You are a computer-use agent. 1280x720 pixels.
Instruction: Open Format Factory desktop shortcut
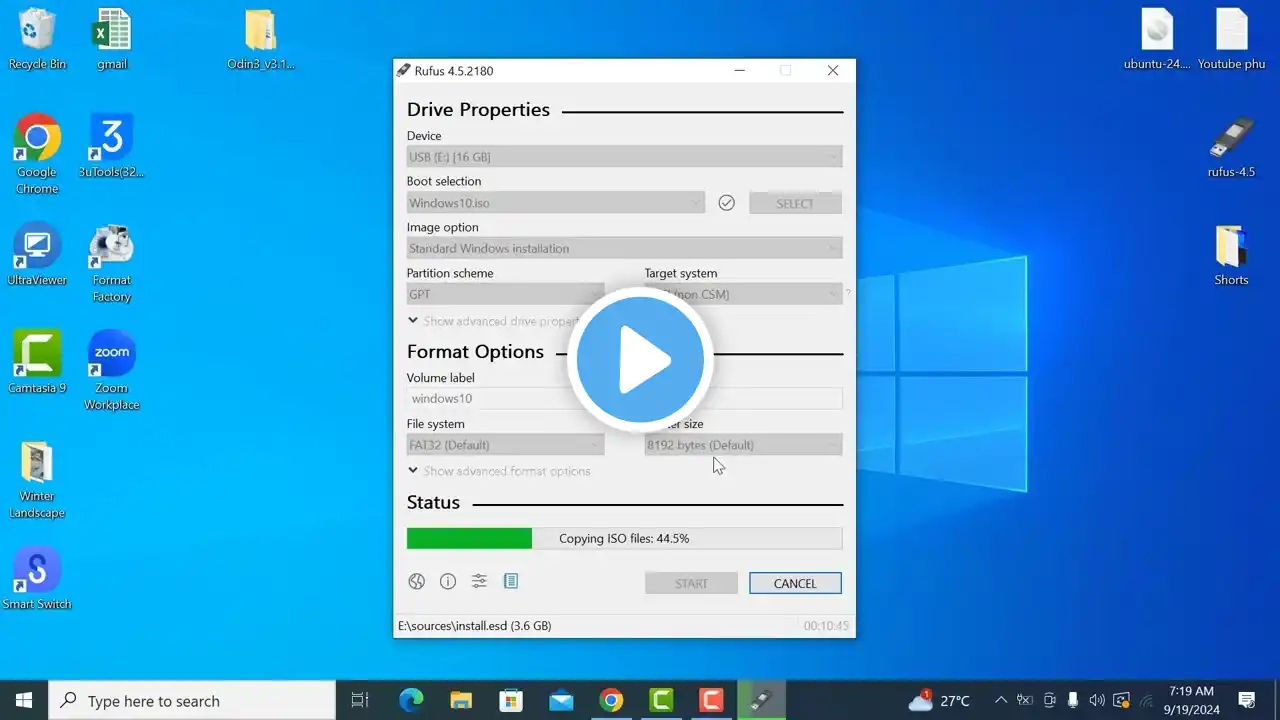pos(112,263)
